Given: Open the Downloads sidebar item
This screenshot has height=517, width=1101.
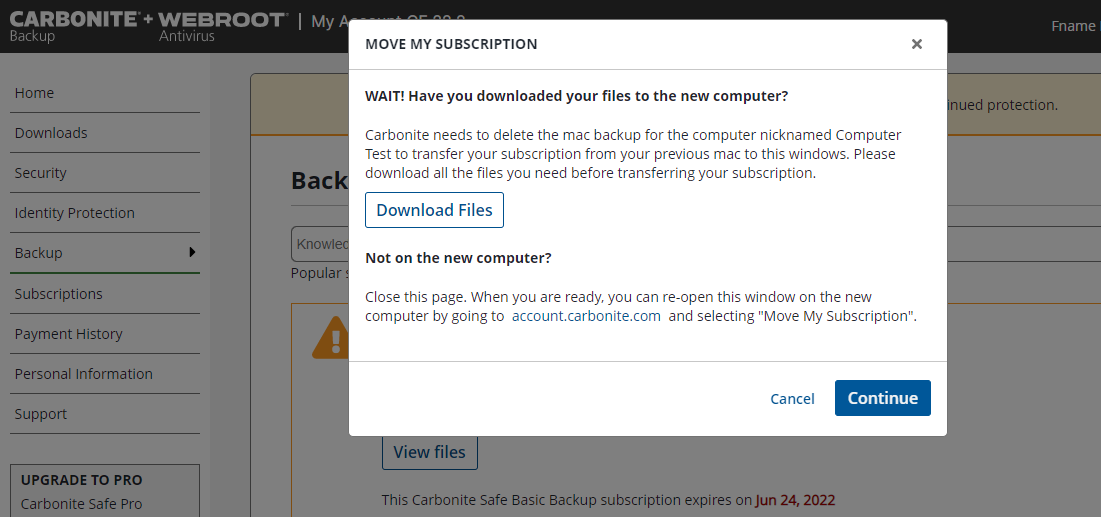Looking at the screenshot, I should (51, 133).
